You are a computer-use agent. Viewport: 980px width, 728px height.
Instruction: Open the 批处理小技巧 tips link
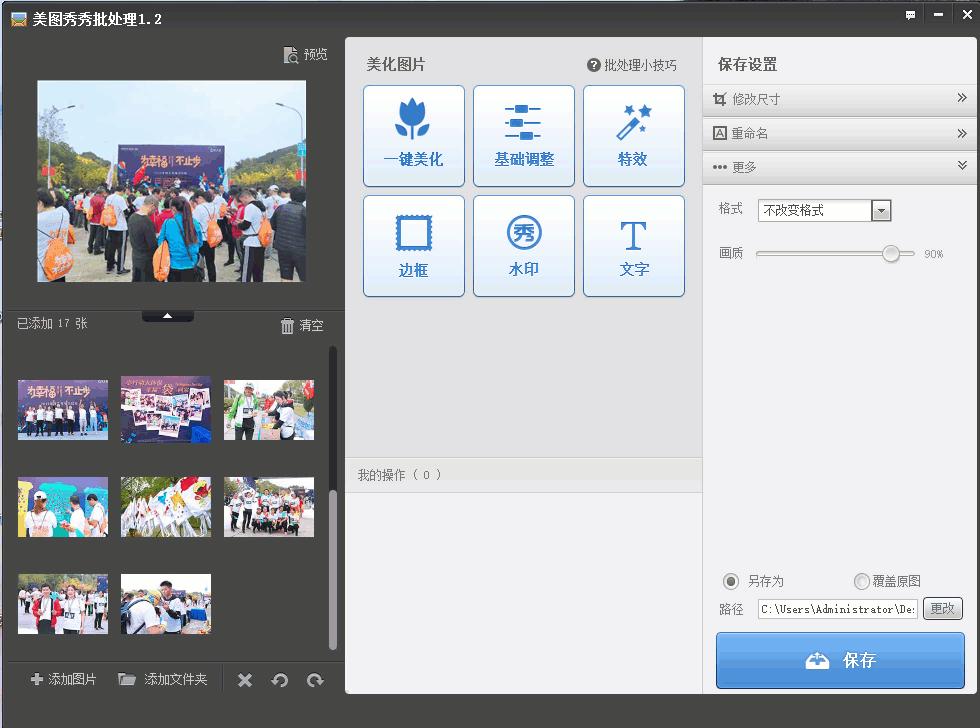[632, 65]
